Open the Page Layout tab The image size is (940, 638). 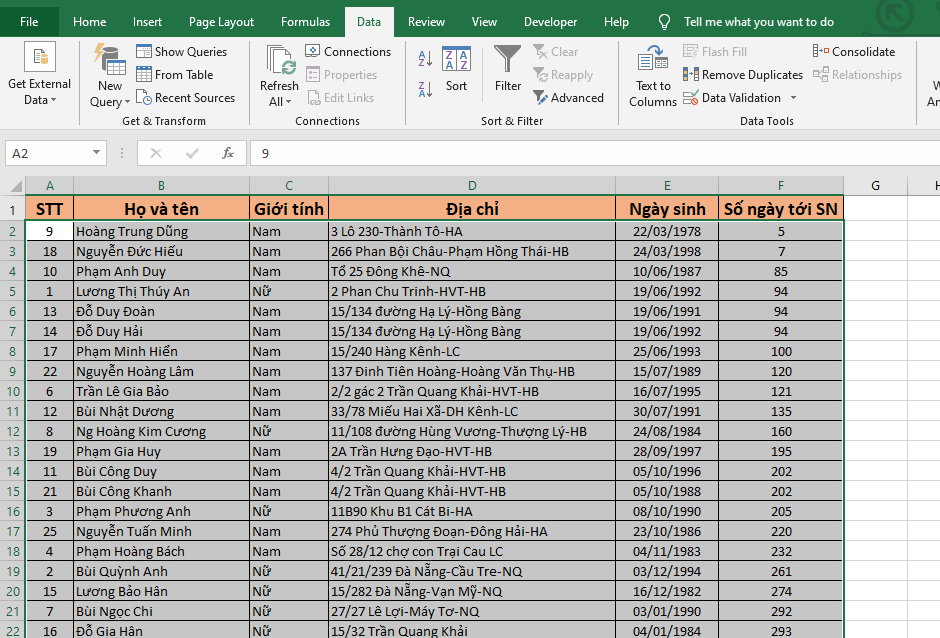pyautogui.click(x=221, y=22)
